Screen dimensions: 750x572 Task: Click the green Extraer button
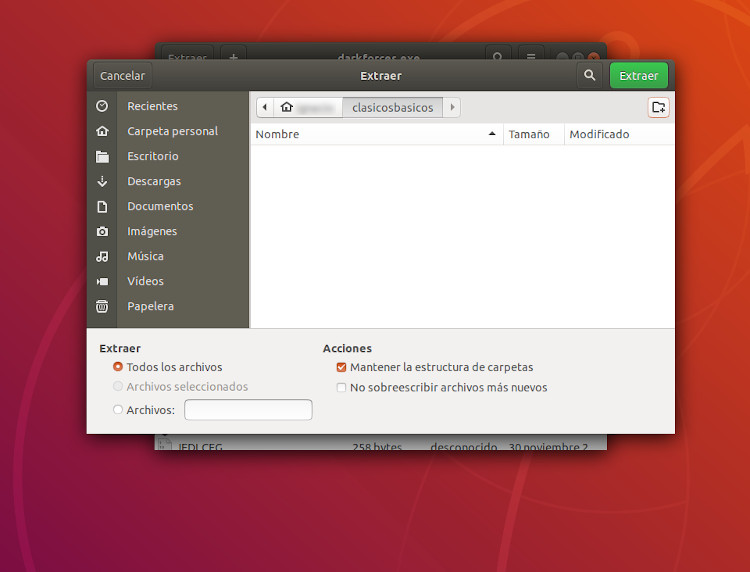pos(639,76)
